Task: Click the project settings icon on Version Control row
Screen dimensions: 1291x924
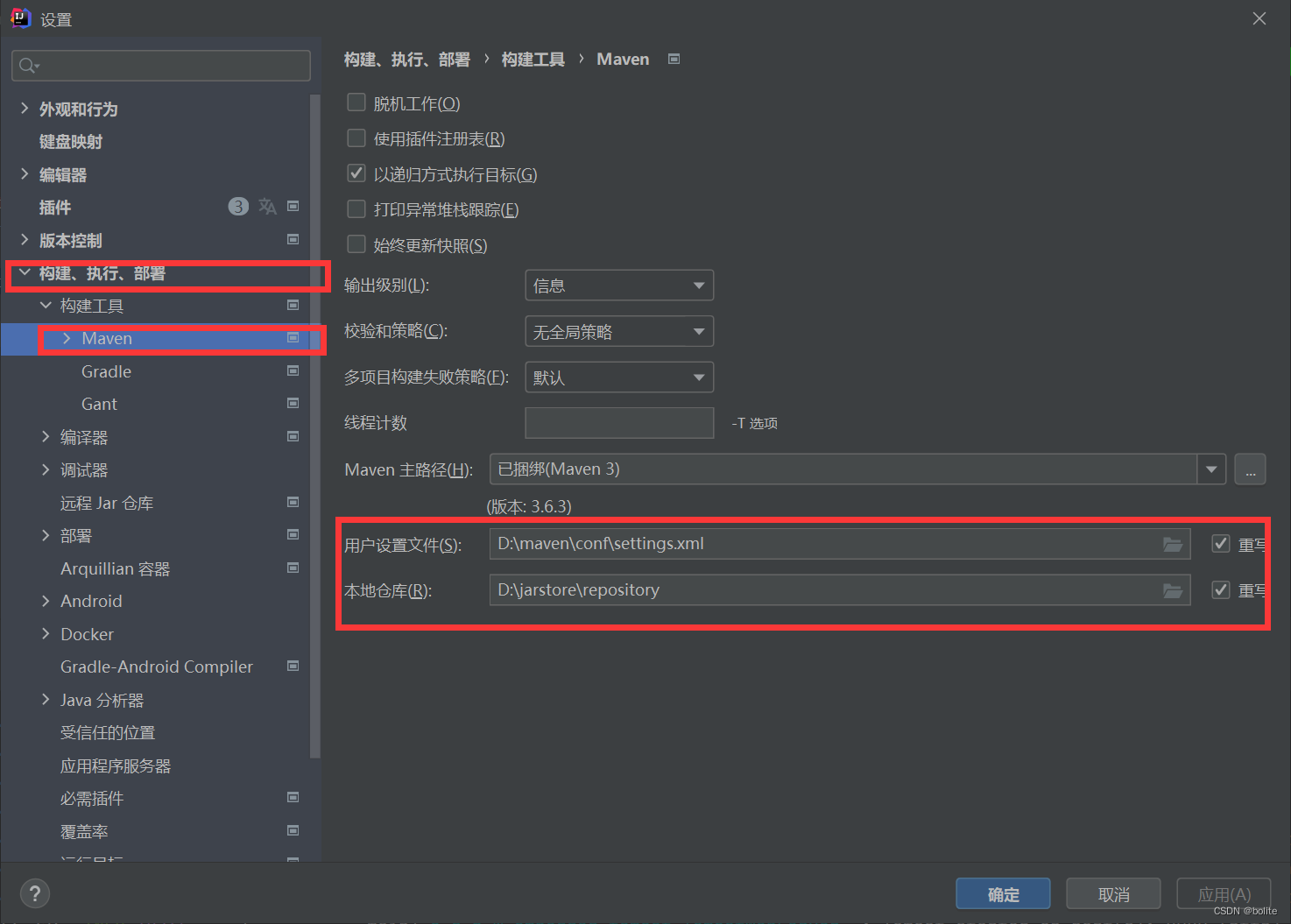Action: [x=293, y=239]
